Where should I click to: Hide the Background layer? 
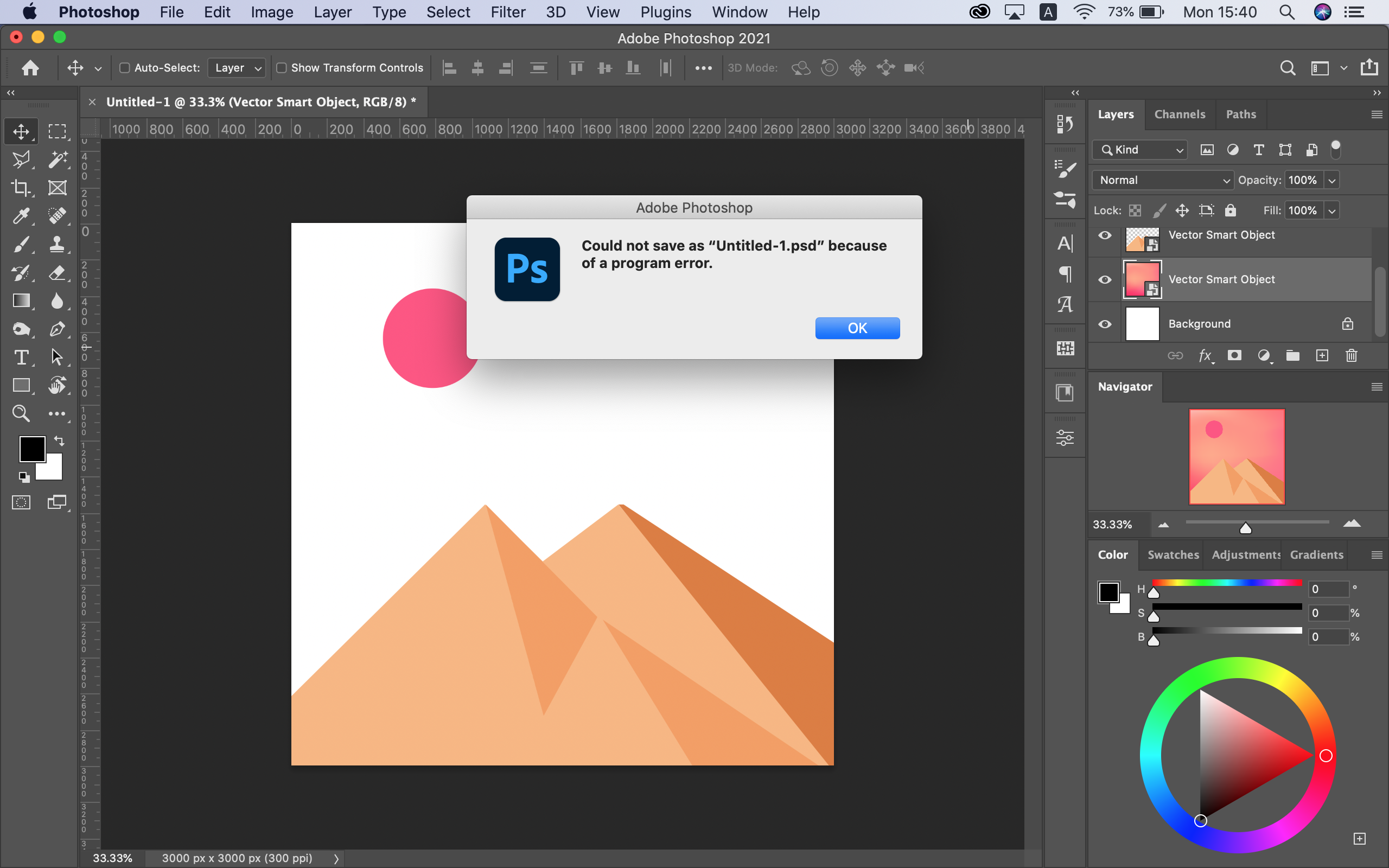coord(1104,324)
